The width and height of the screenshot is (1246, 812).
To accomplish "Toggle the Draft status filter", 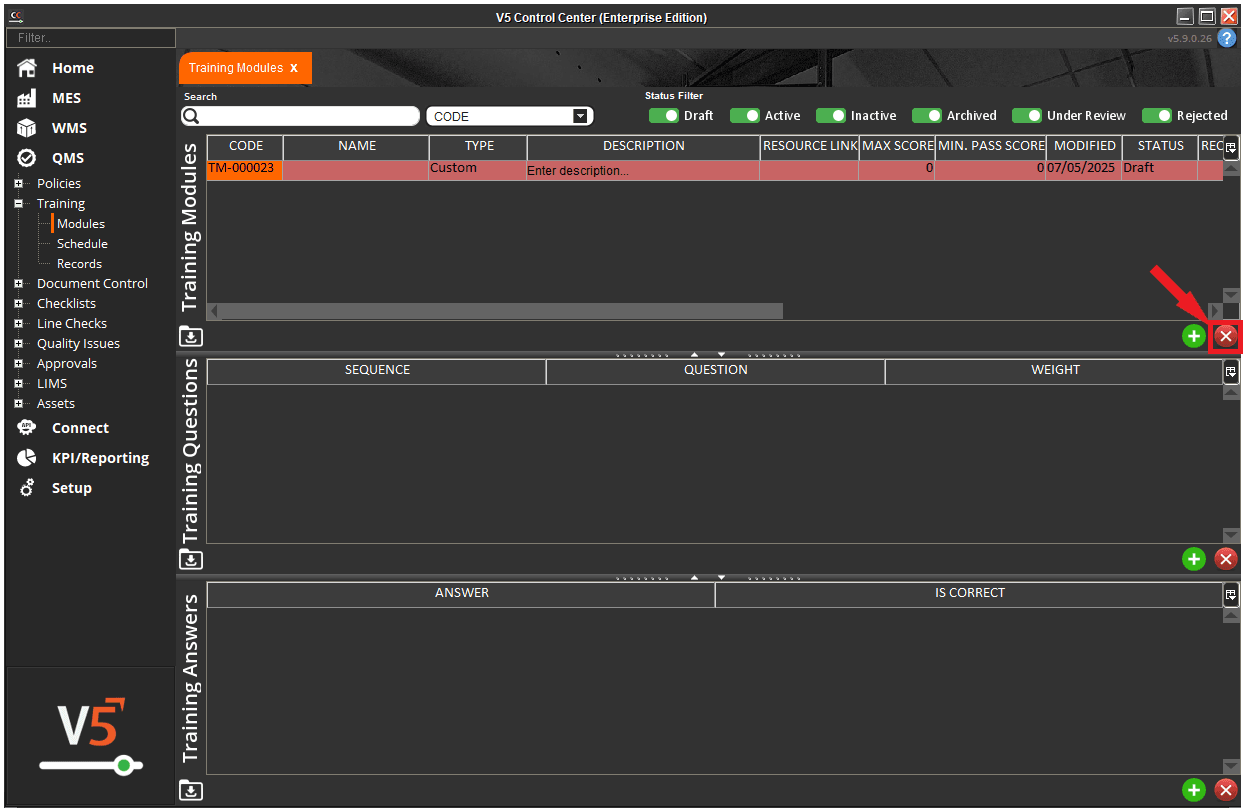I will coord(664,116).
